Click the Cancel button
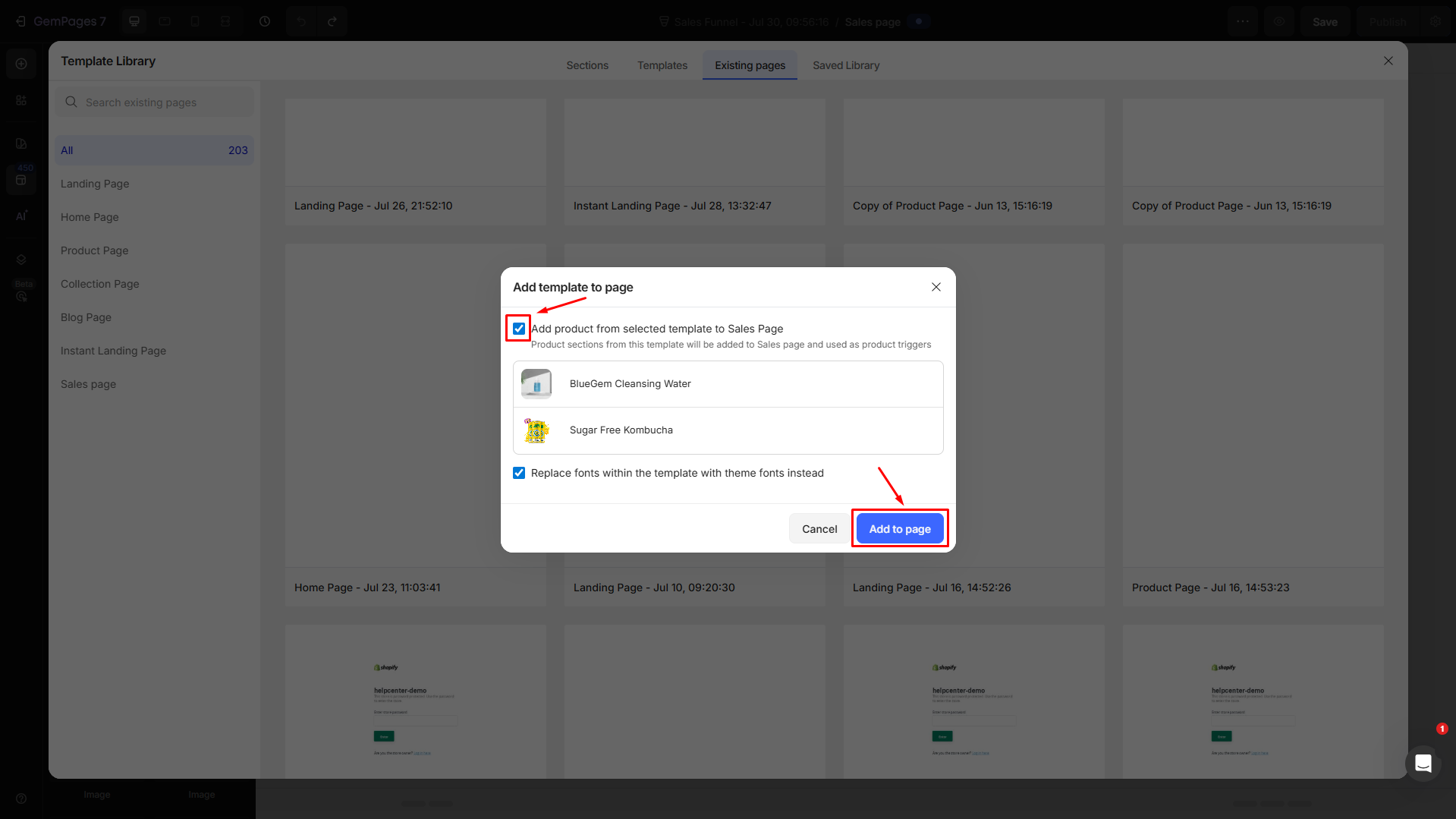 pos(819,529)
